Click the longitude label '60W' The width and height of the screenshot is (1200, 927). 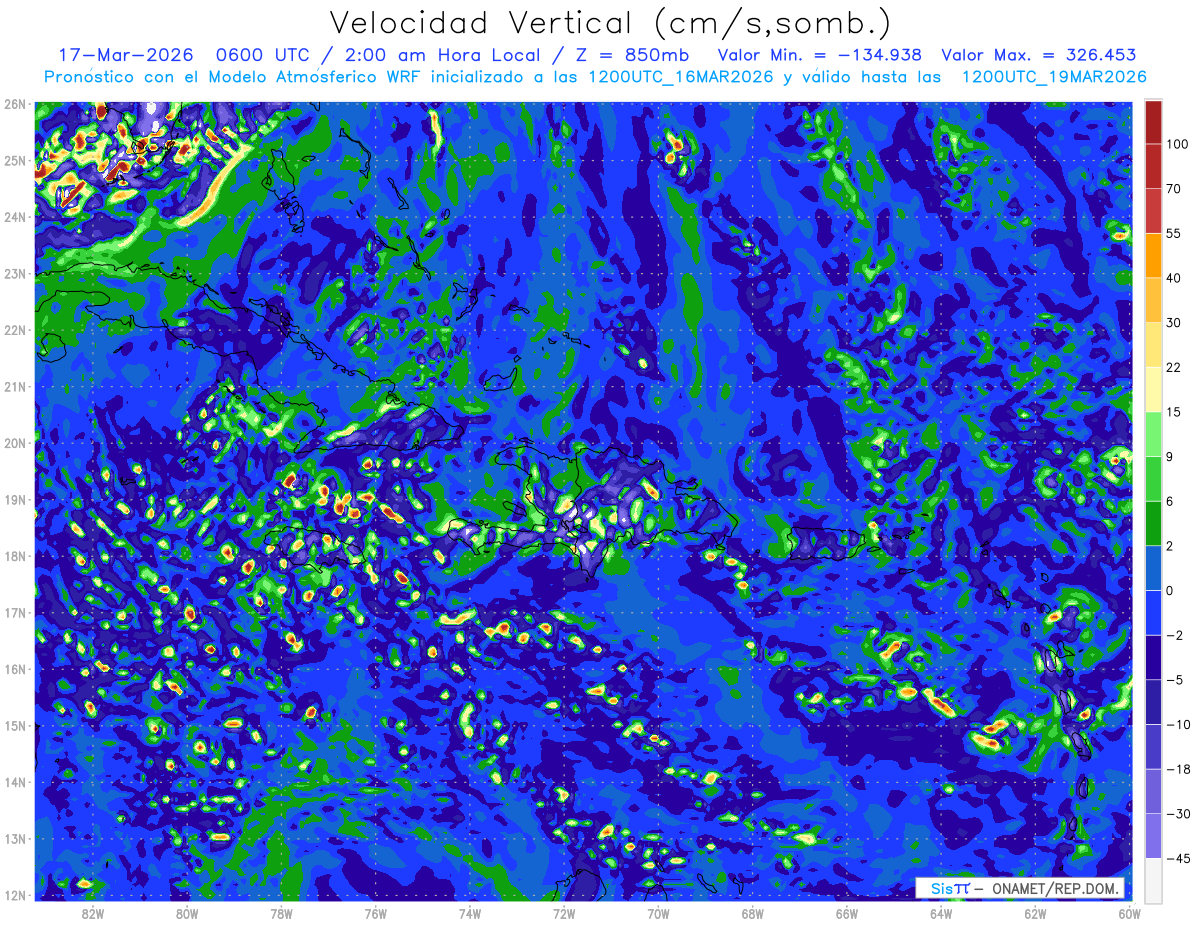coord(1130,913)
